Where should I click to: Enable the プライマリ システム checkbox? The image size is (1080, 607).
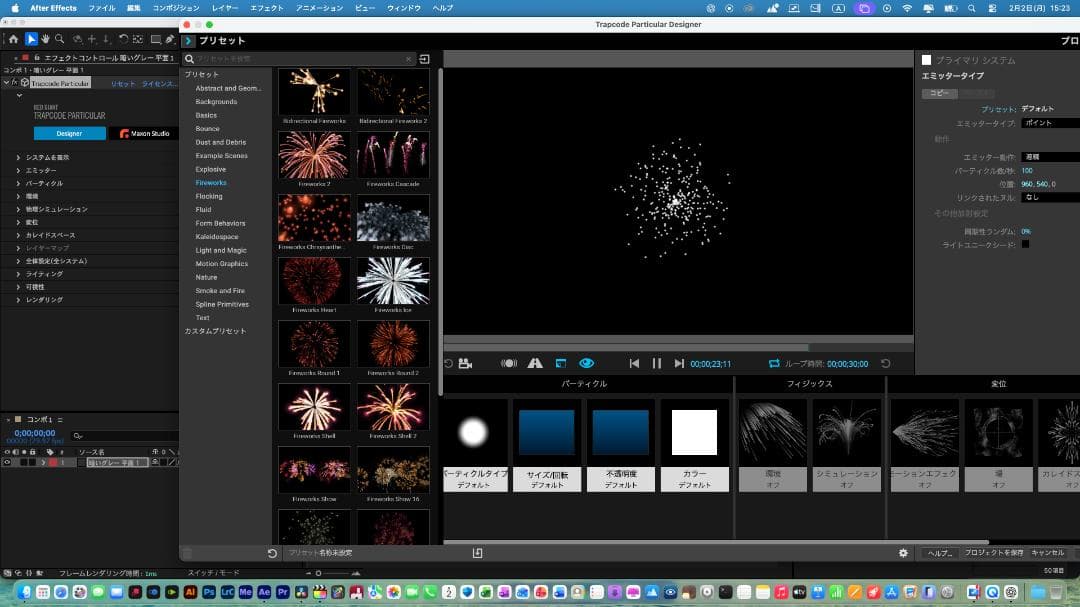926,60
